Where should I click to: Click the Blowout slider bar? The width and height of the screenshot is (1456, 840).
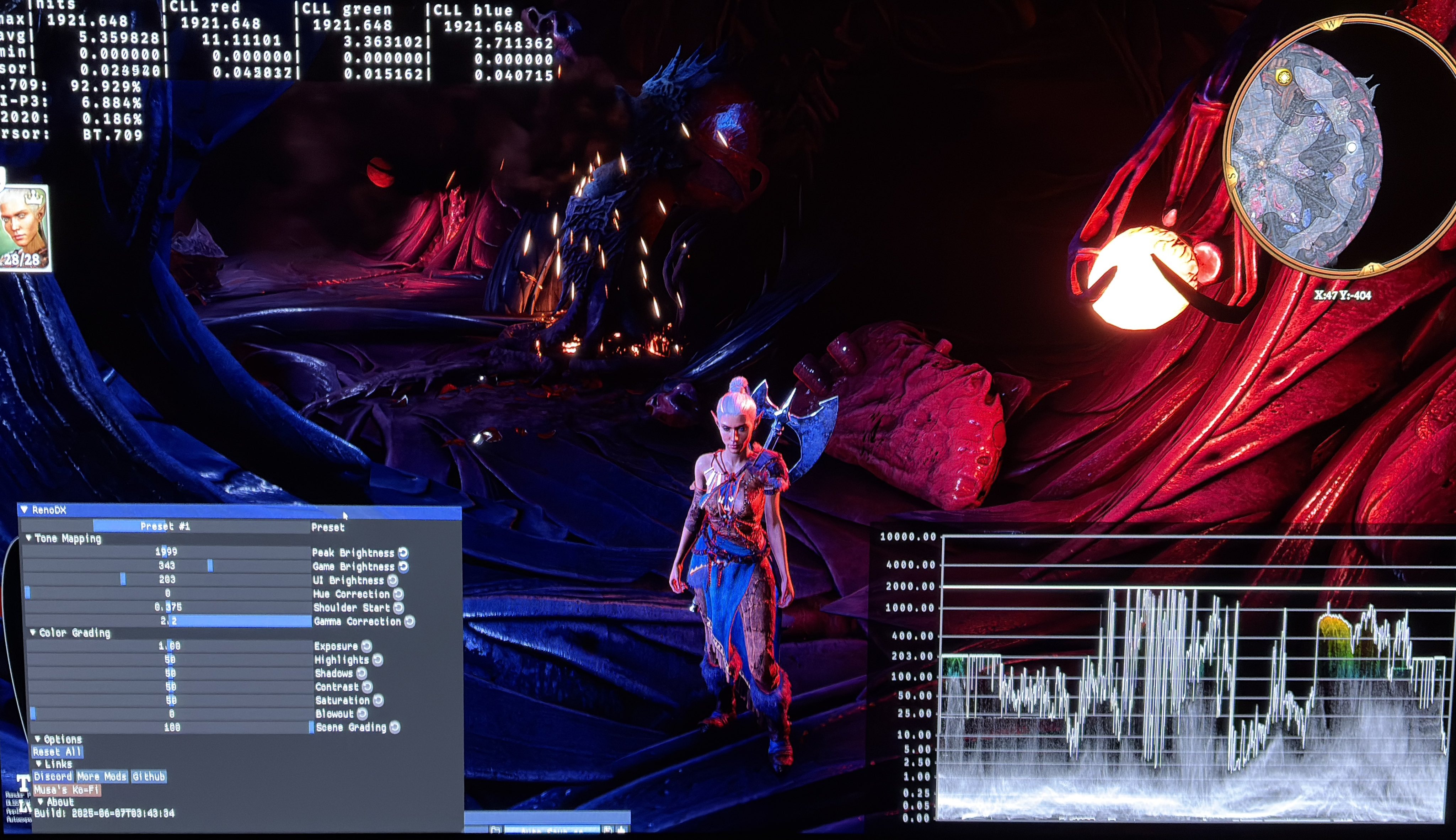pos(172,714)
